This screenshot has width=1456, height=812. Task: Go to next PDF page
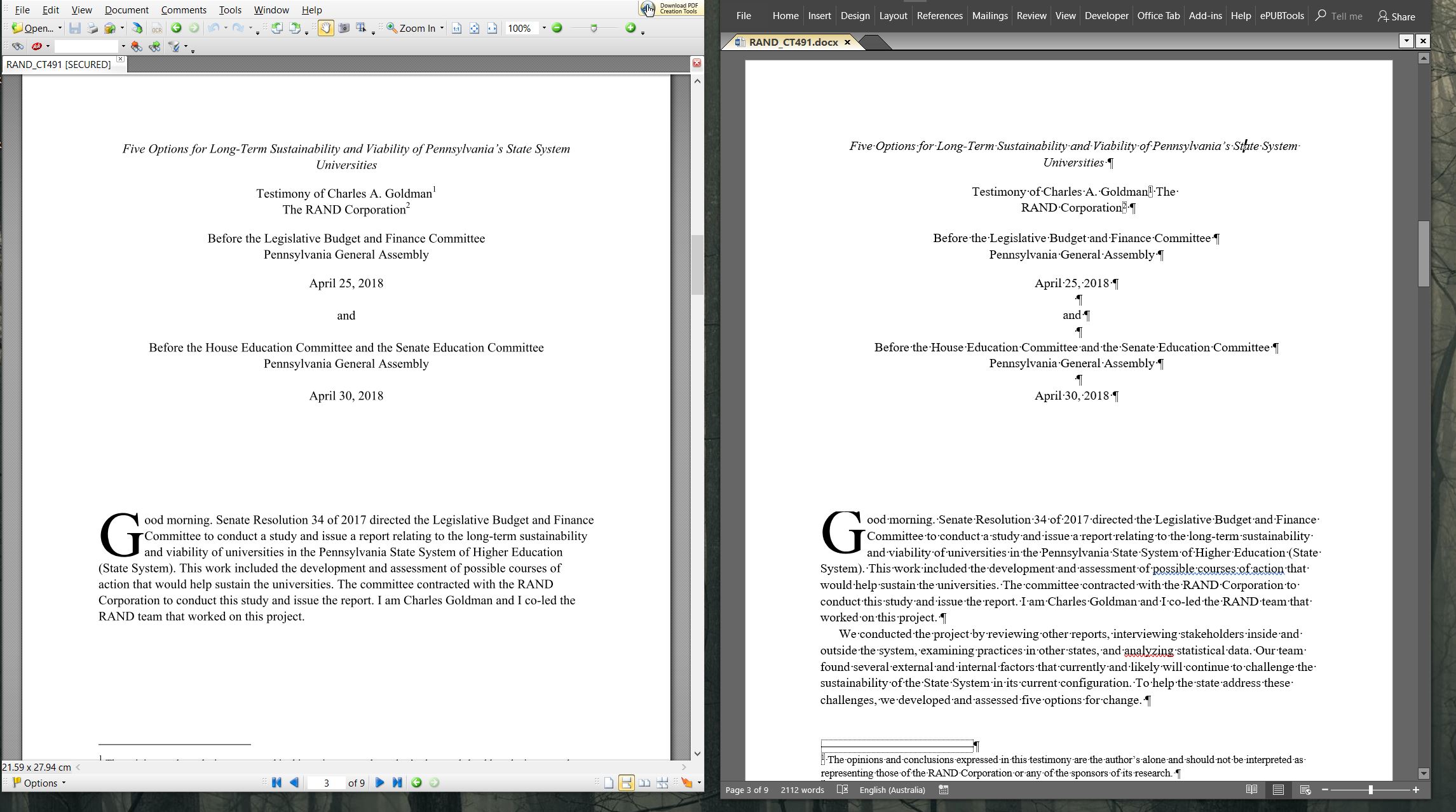coord(379,783)
